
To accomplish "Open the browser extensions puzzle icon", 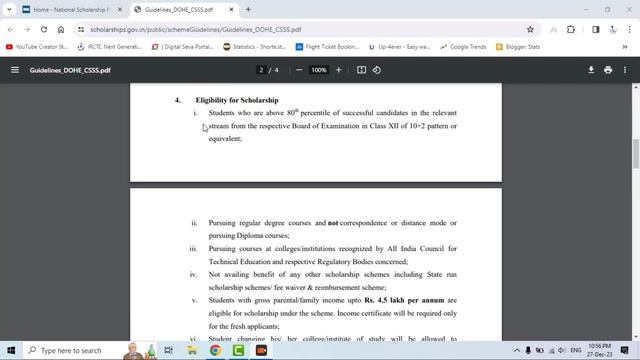I will pyautogui.click(x=571, y=29).
